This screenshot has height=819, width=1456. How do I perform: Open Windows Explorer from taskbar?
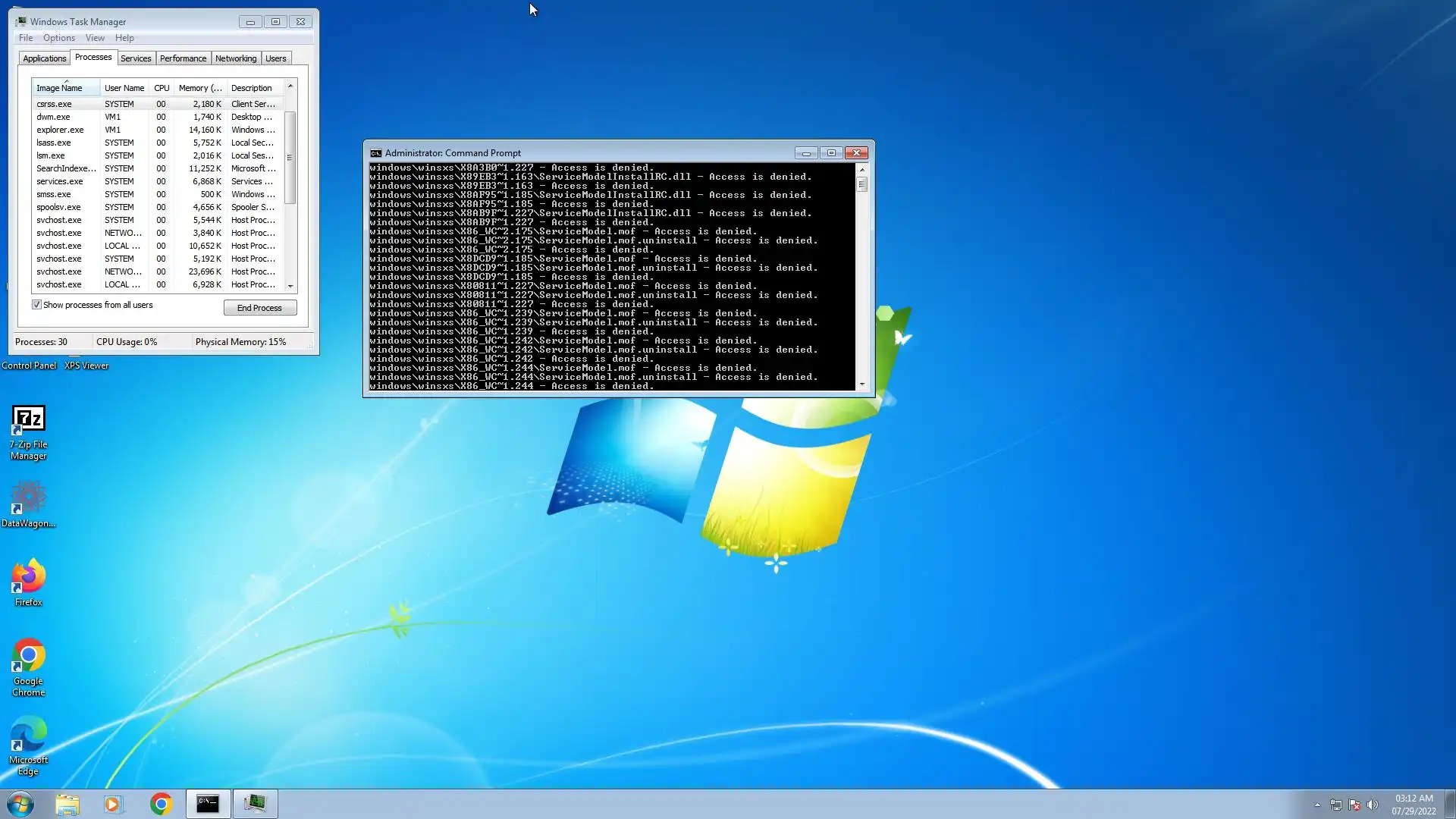[x=67, y=804]
